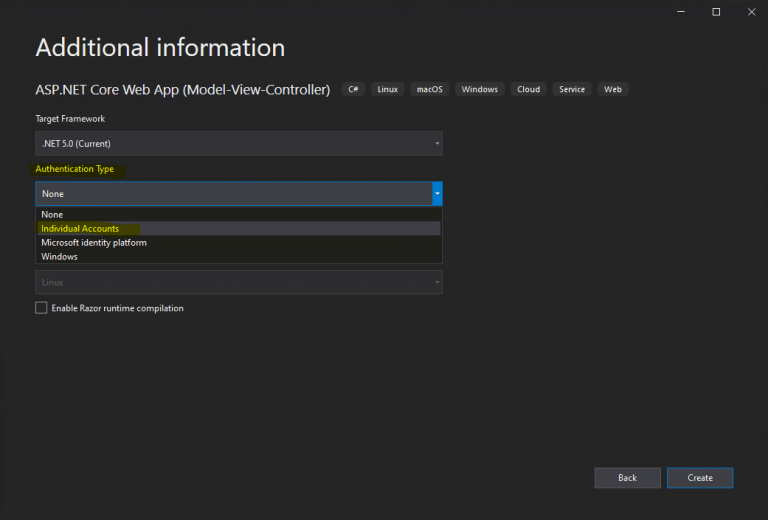
Task: Select Individual Accounts authentication option
Action: tap(239, 229)
